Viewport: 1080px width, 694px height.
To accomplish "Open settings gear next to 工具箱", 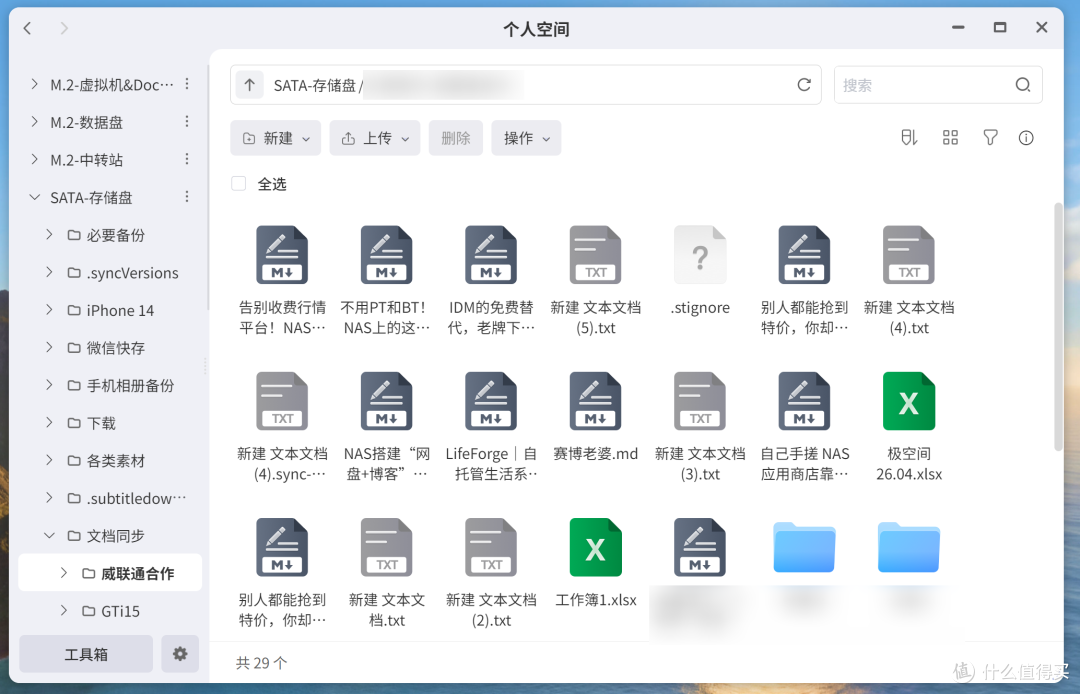I will (x=180, y=653).
